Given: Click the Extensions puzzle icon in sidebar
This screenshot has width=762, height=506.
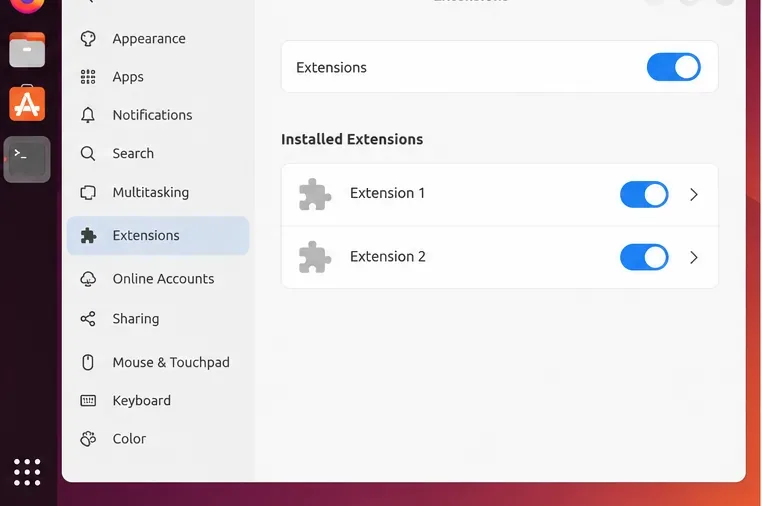Looking at the screenshot, I should tap(88, 236).
